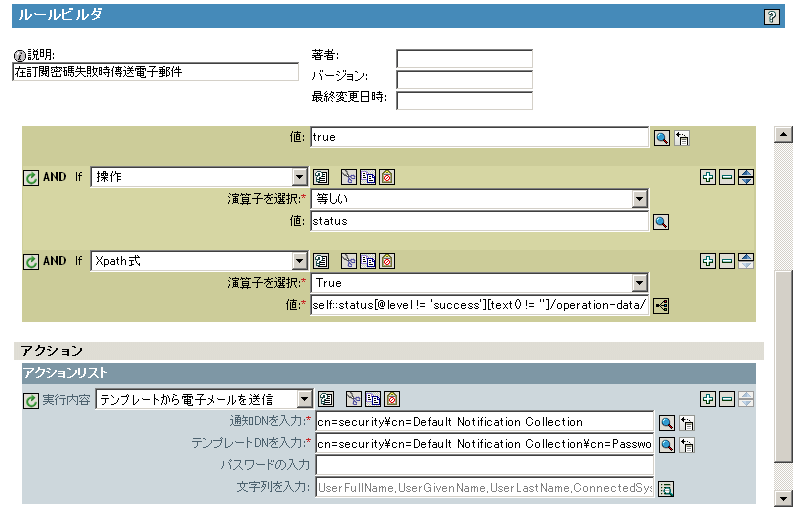The width and height of the screenshot is (793, 507).
Task: Click the vertical scrollbar thumb
Action: [783, 367]
